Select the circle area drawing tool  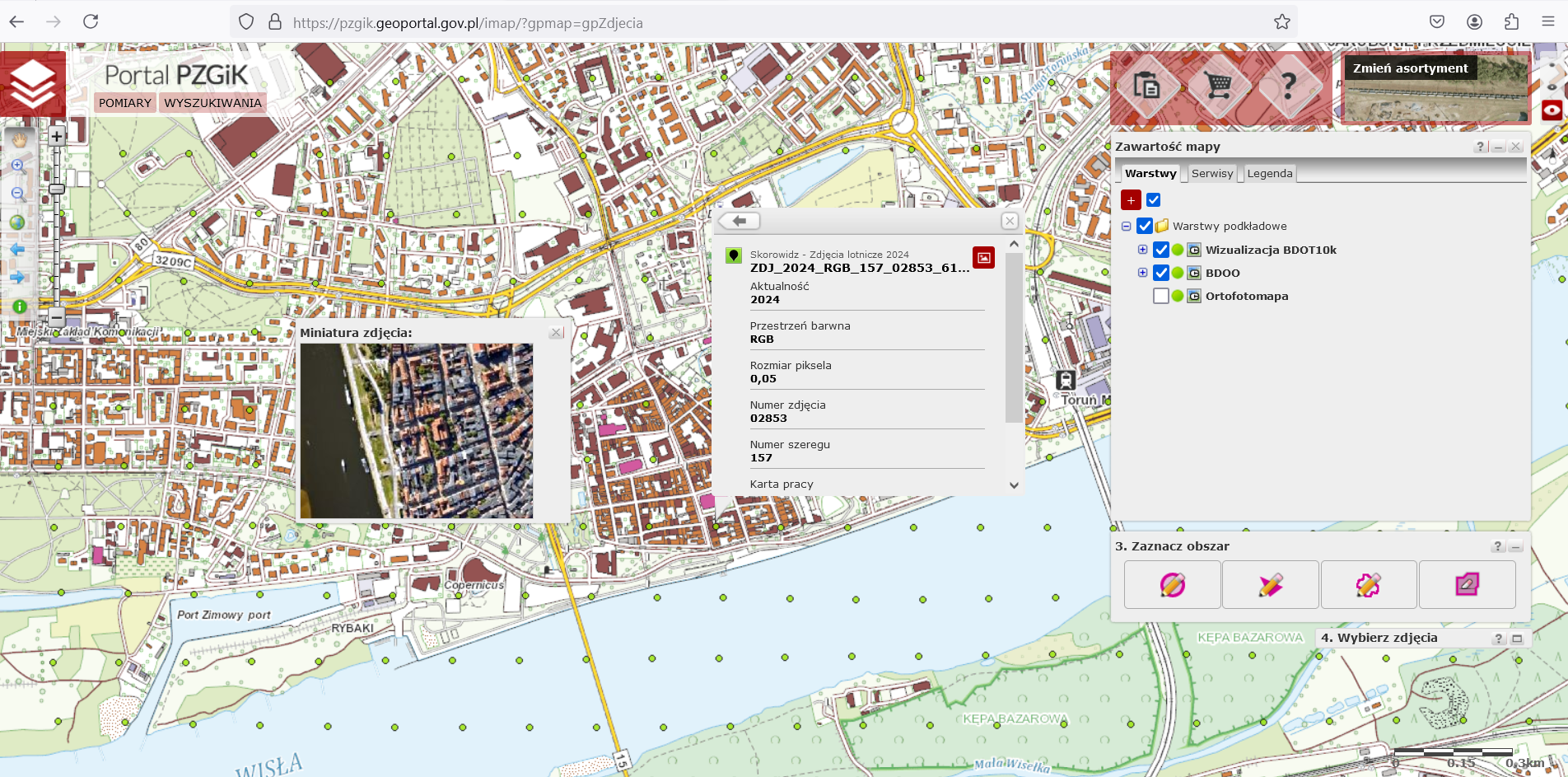pos(1172,585)
